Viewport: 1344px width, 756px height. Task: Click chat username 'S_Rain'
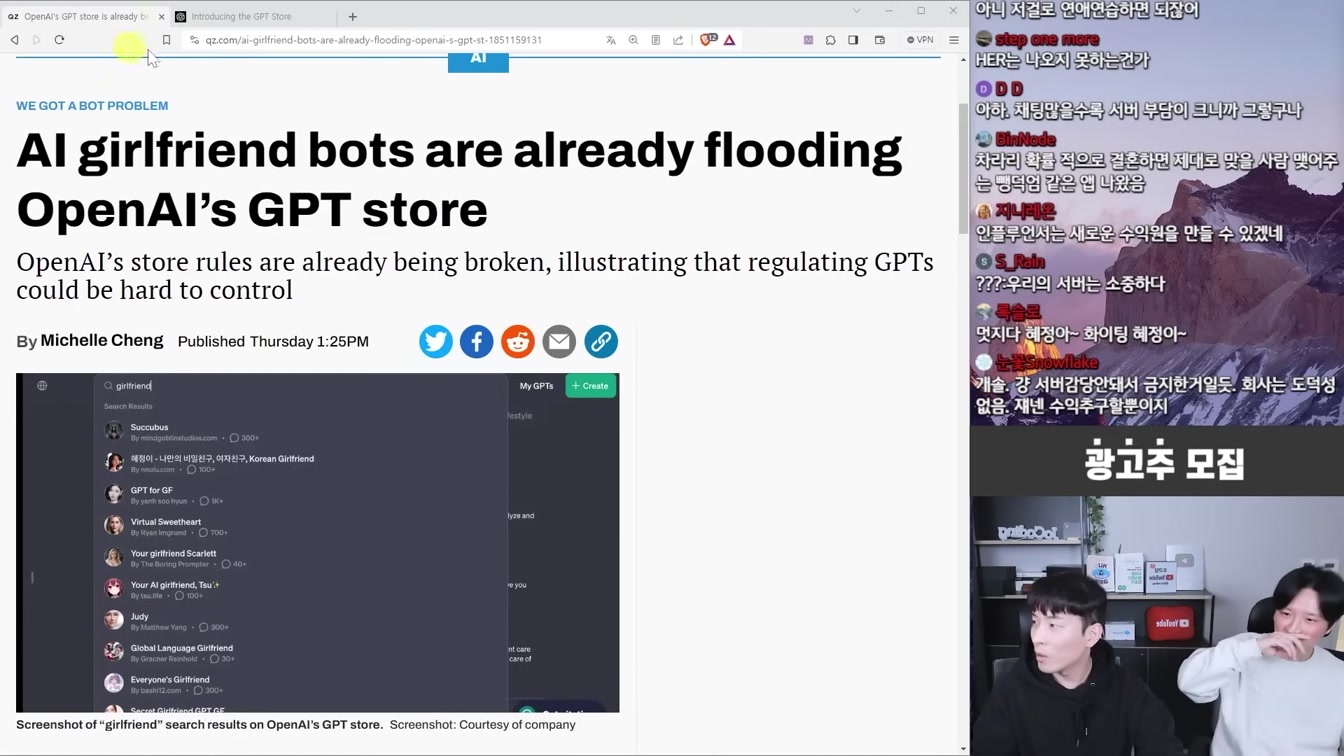pyautogui.click(x=1020, y=262)
